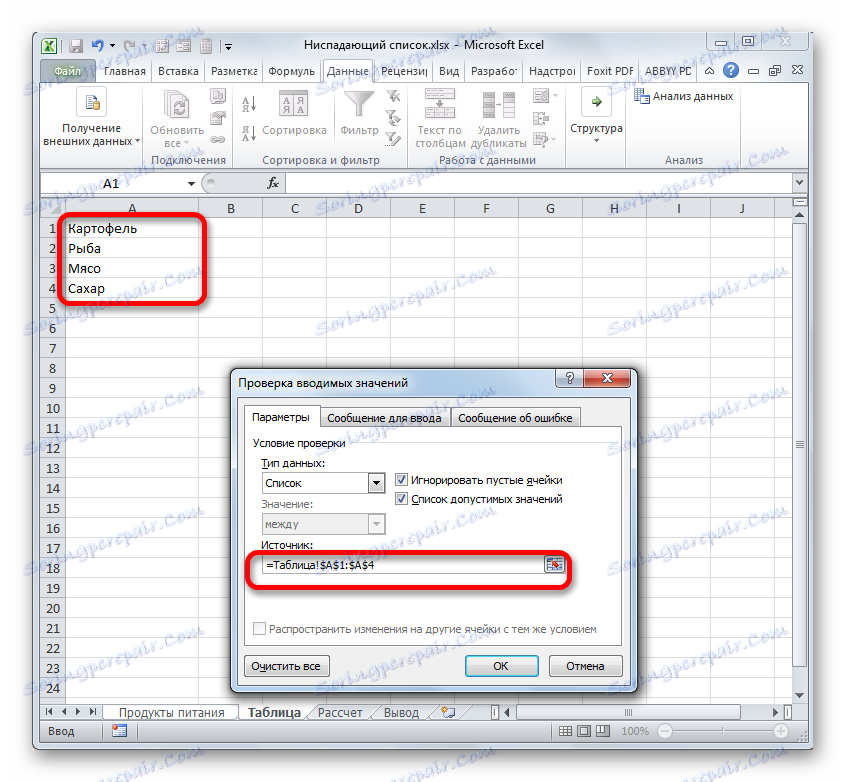Toggle Распространить изменения на другие ячейки checkbox
The image size is (845, 782).
259,628
